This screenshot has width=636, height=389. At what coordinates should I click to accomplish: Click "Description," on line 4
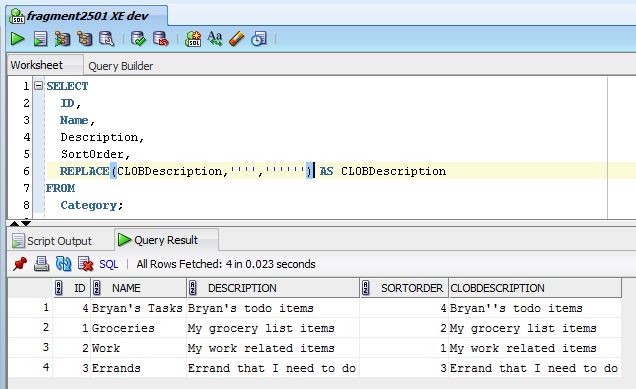[x=102, y=137]
